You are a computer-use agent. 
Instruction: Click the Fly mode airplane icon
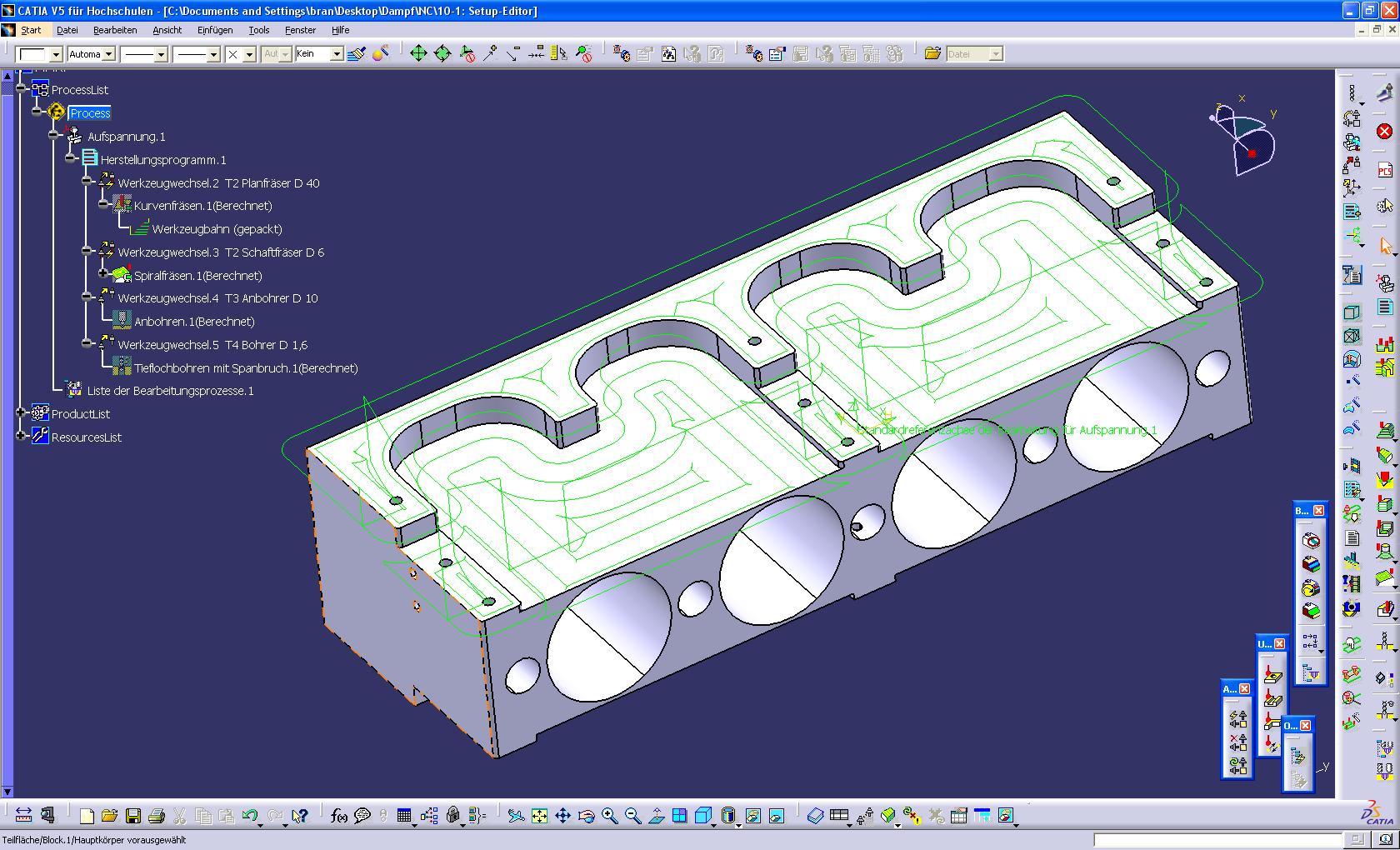point(516,816)
